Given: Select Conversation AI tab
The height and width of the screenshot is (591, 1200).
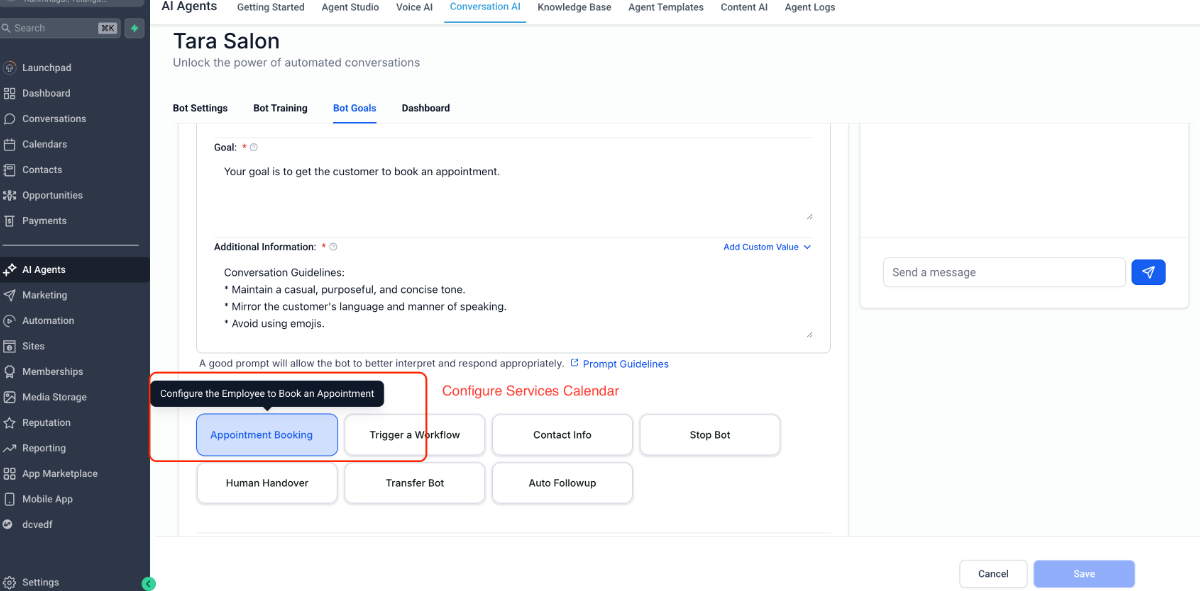Looking at the screenshot, I should click(x=485, y=7).
